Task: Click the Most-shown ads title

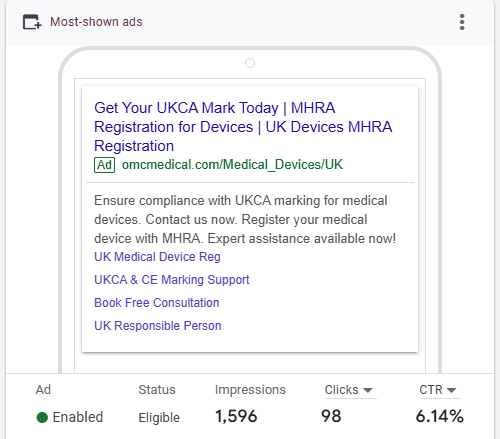Action: coord(96,22)
